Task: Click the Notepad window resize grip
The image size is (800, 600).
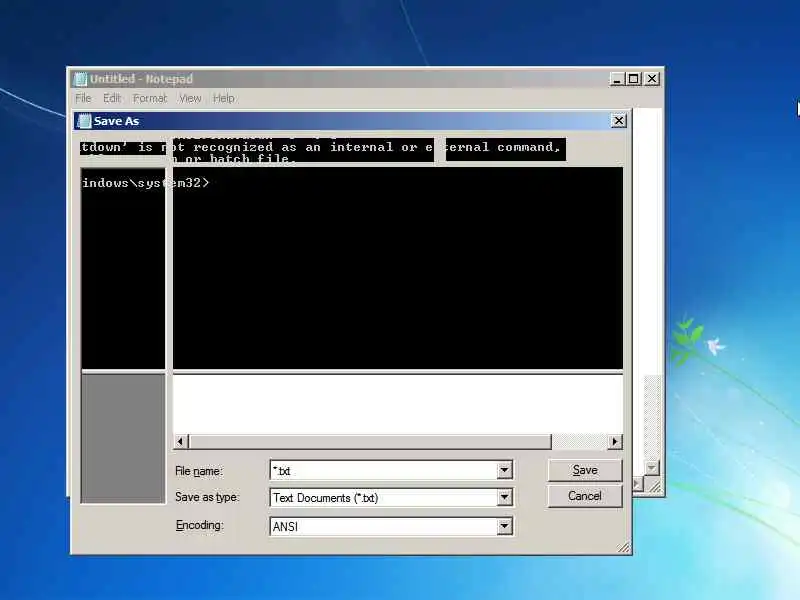Action: (655, 487)
